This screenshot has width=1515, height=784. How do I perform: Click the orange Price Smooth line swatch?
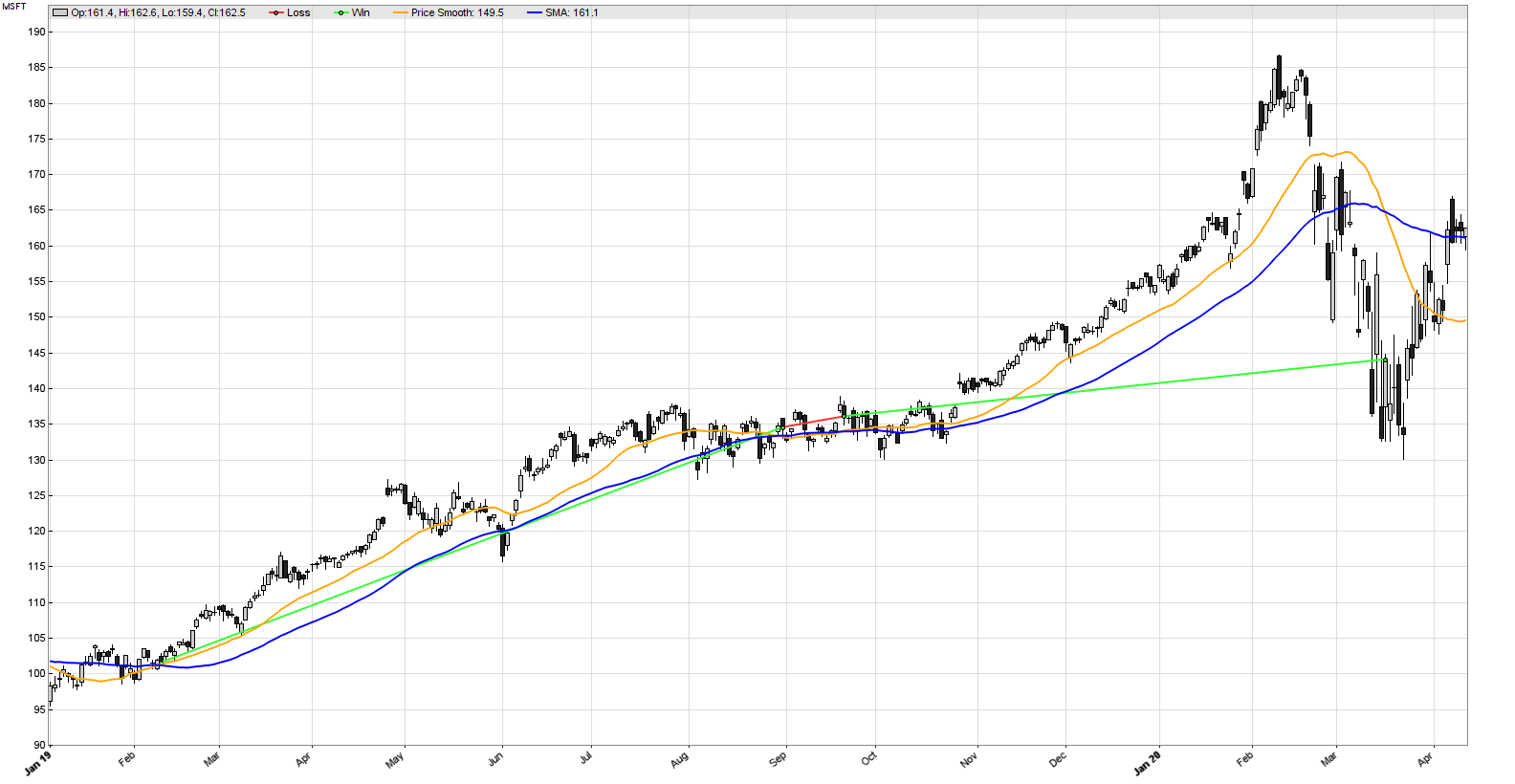(x=397, y=13)
